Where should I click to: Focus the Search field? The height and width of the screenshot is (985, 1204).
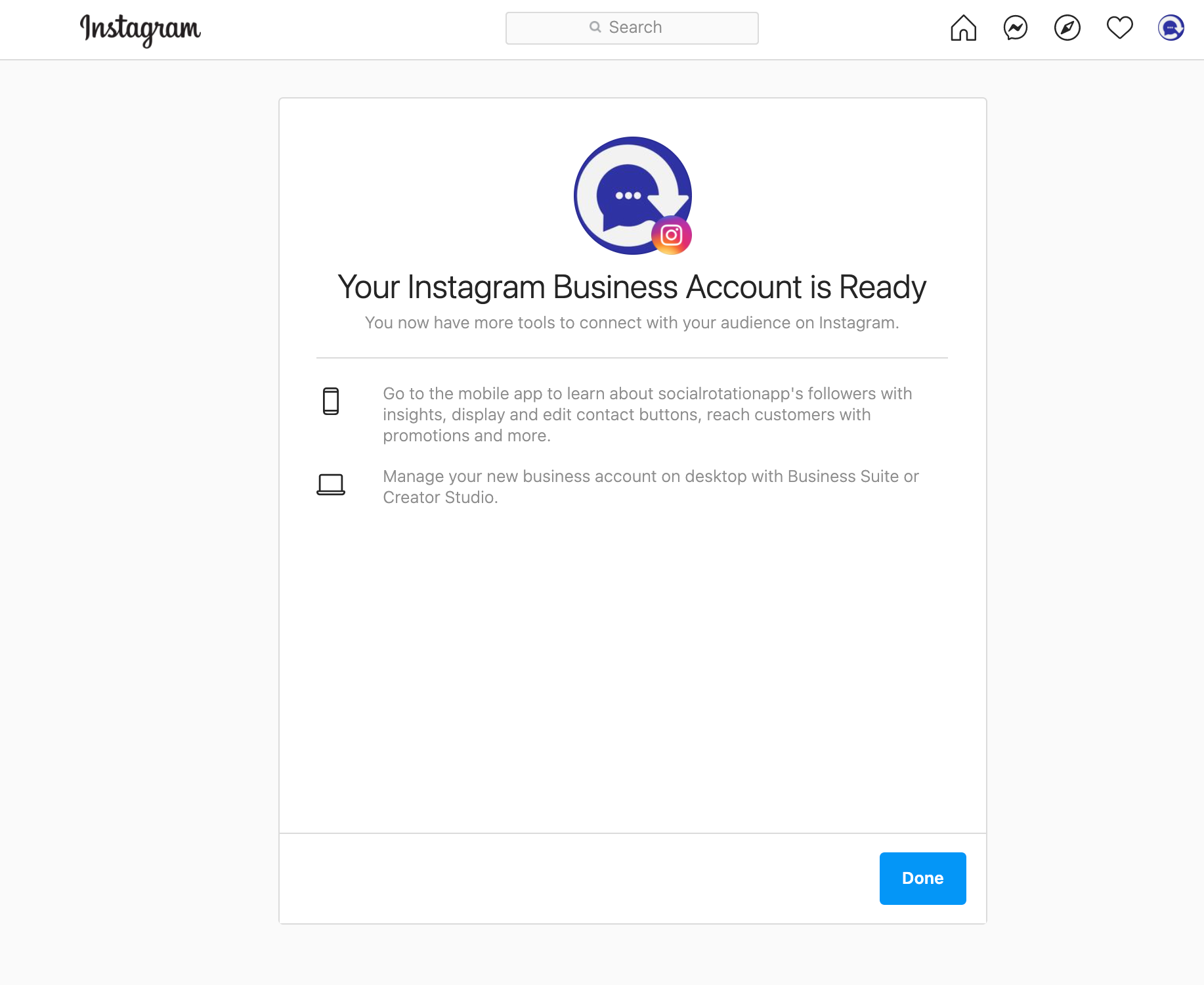pyautogui.click(x=632, y=28)
